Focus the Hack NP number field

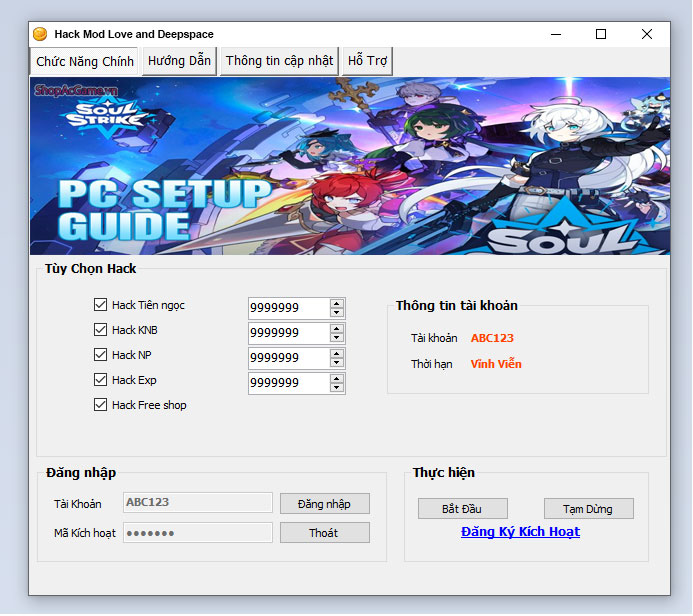288,357
